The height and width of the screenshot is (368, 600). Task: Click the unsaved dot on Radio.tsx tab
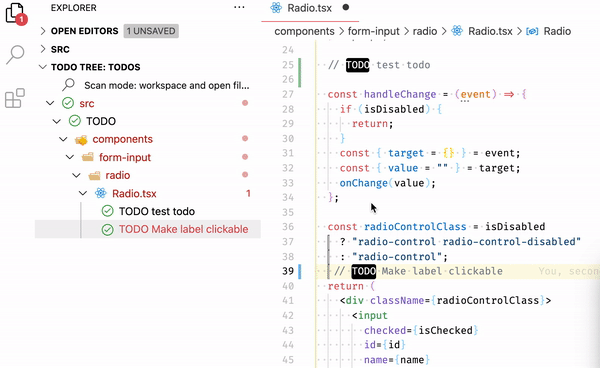pos(346,7)
